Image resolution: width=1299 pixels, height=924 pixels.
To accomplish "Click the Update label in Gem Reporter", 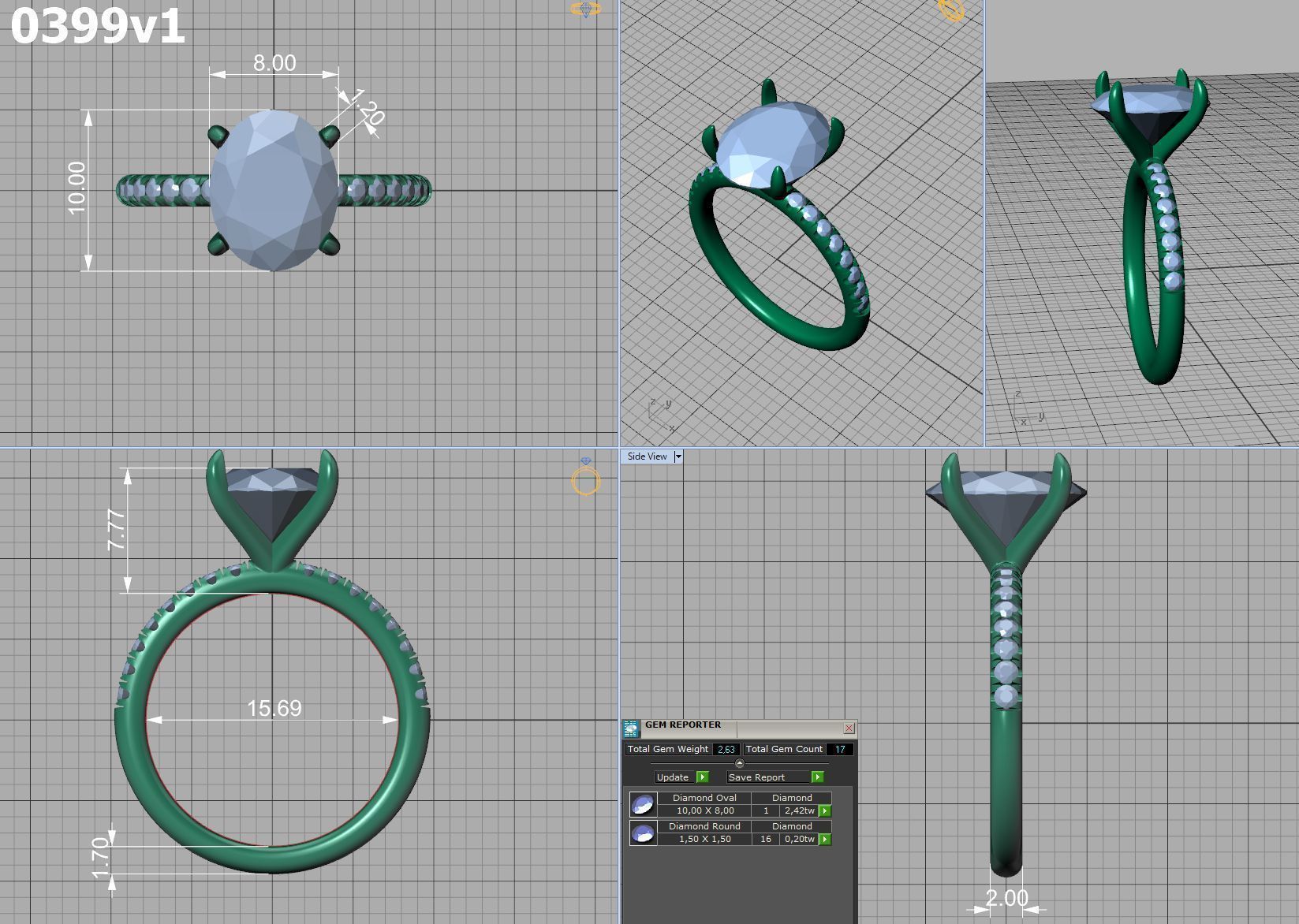I will pos(673,777).
